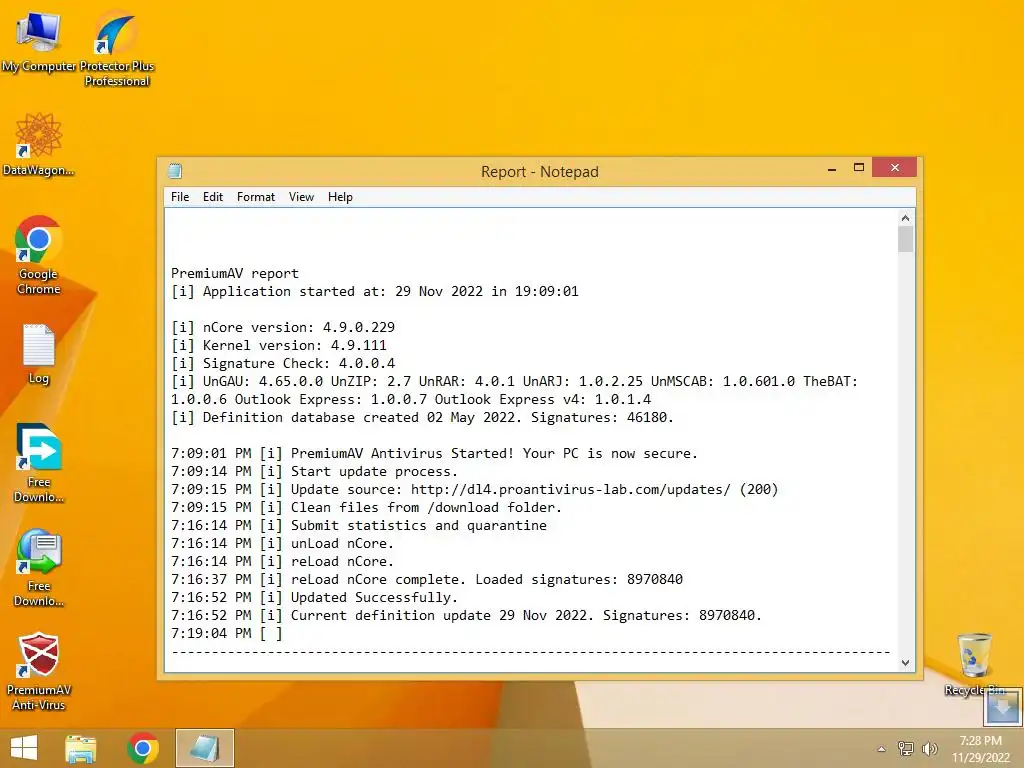The height and width of the screenshot is (768, 1024).
Task: Click the Notepad title bar icon
Action: [x=175, y=171]
